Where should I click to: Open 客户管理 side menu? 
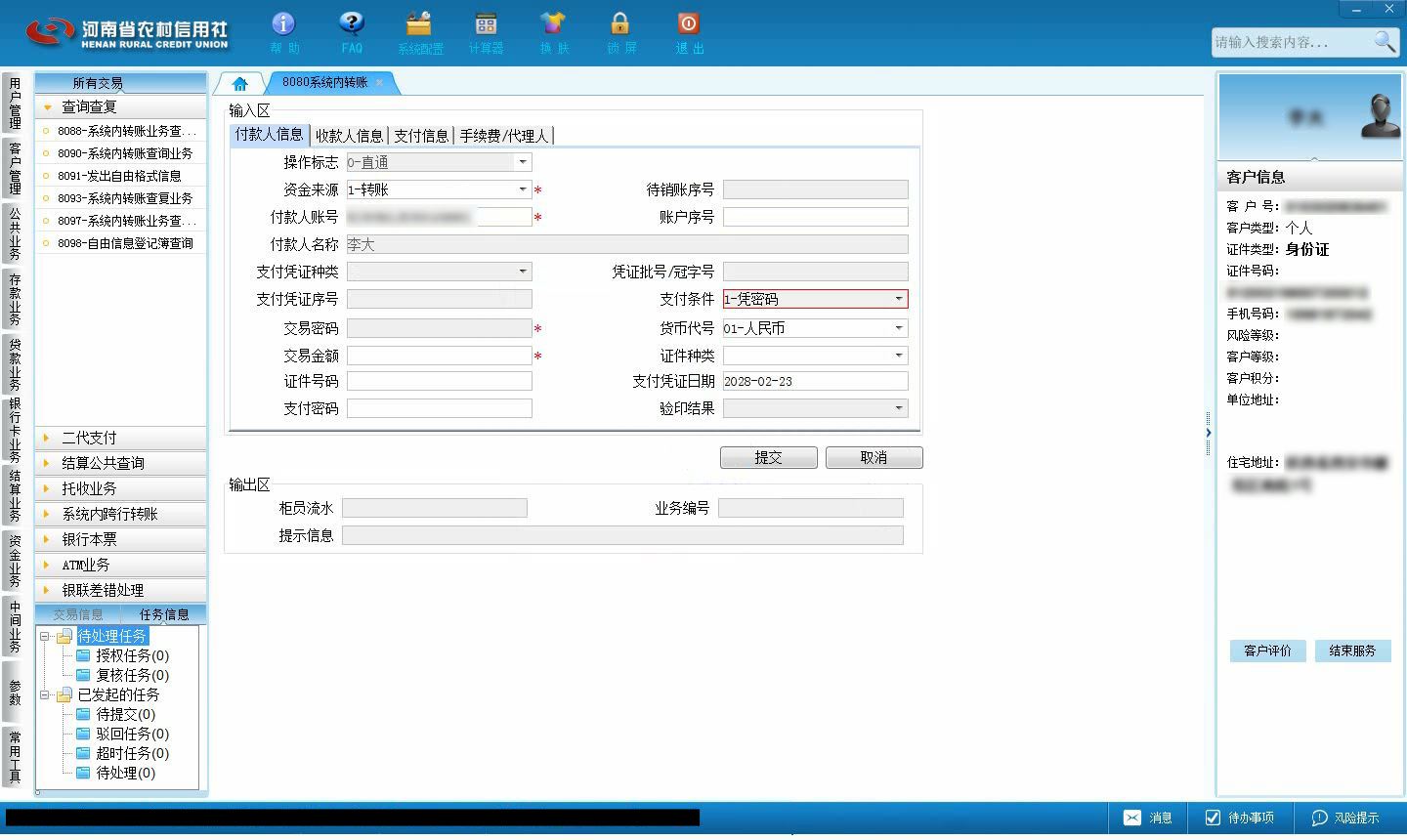[15, 168]
